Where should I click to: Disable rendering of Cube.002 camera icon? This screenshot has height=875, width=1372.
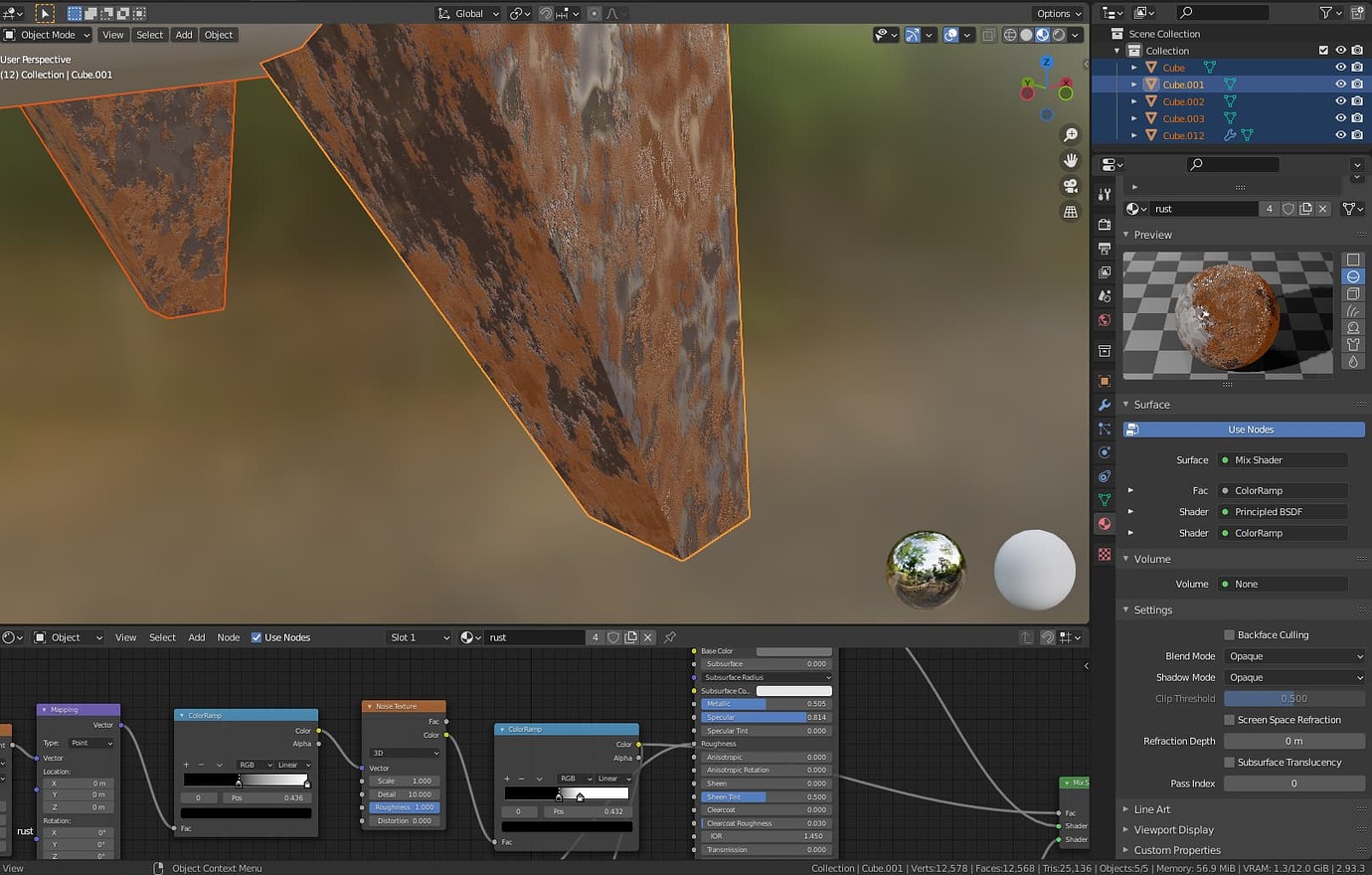coord(1357,101)
